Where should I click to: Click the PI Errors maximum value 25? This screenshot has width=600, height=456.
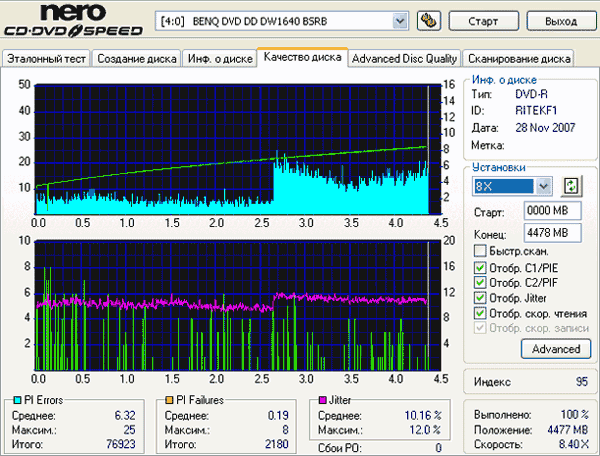[129, 430]
